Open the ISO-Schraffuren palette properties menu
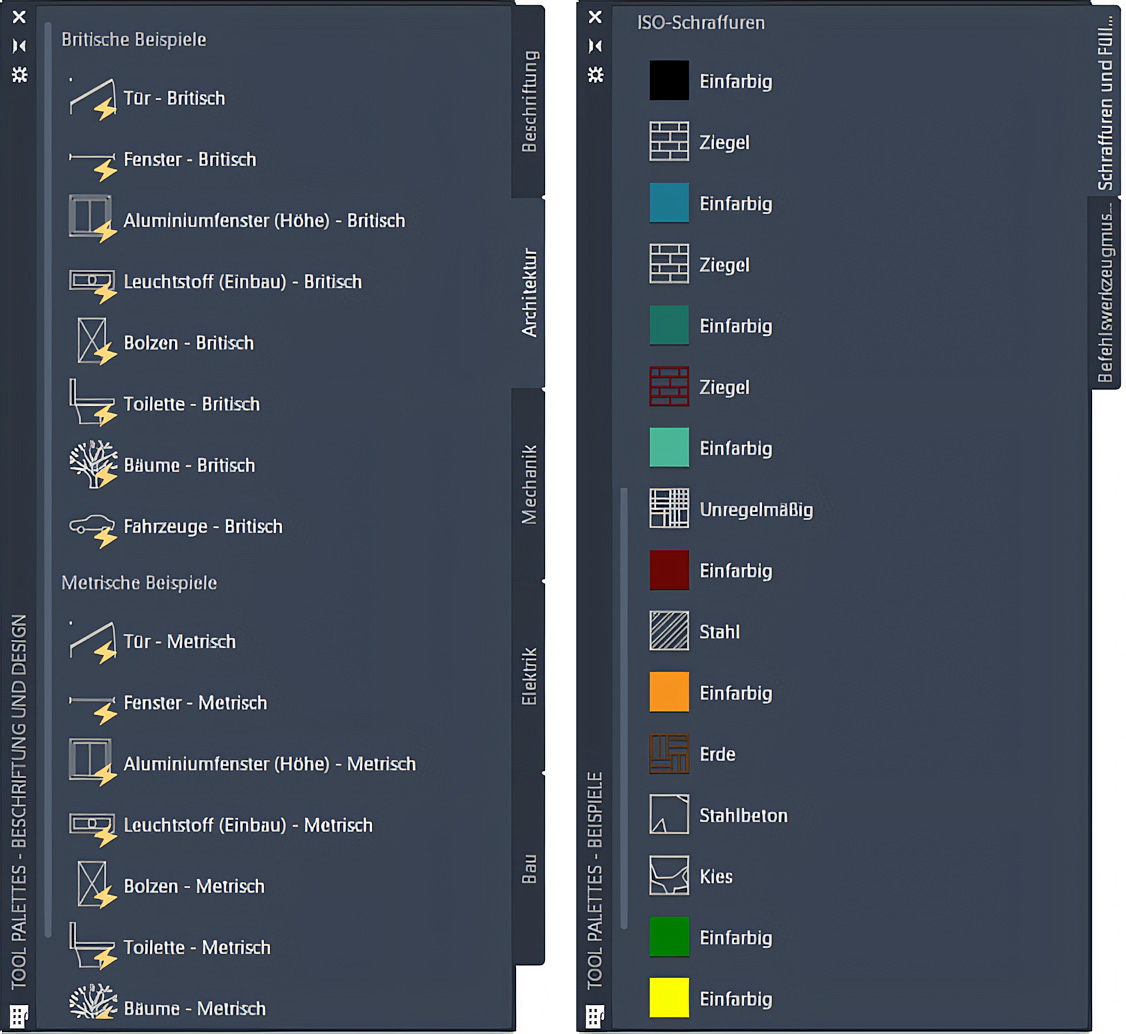This screenshot has width=1126, height=1034. [594, 75]
